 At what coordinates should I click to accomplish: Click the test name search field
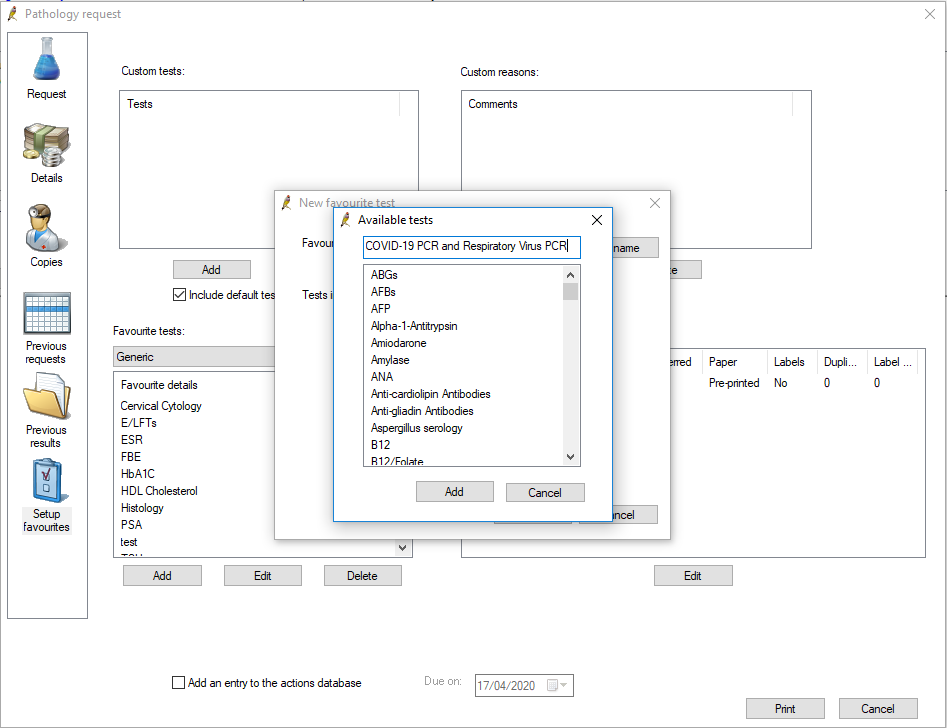coord(471,246)
